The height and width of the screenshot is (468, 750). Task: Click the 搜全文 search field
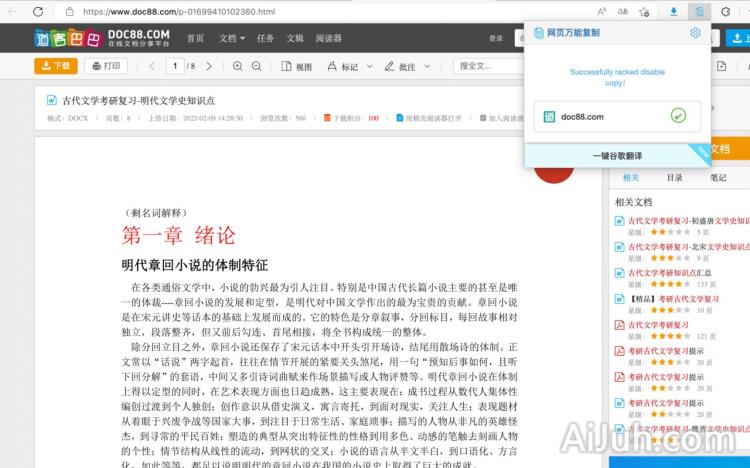click(x=488, y=66)
